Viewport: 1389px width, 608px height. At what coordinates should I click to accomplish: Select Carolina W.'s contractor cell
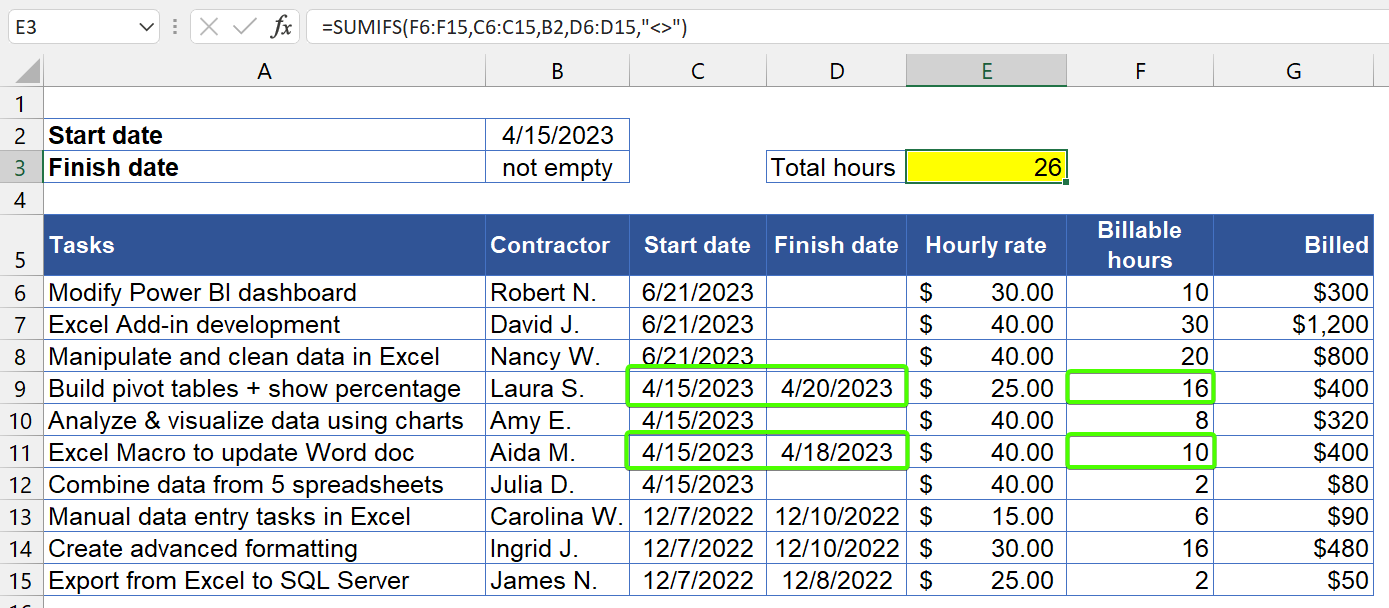coord(556,516)
